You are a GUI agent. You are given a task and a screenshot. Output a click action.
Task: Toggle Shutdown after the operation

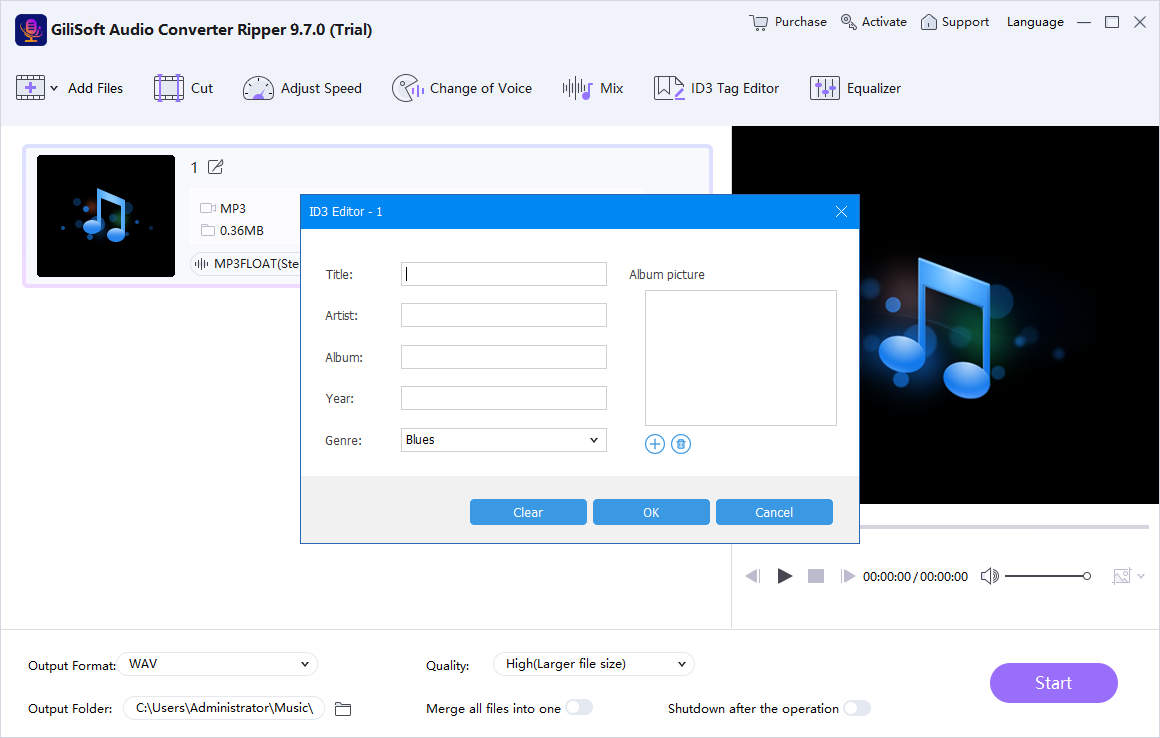857,708
